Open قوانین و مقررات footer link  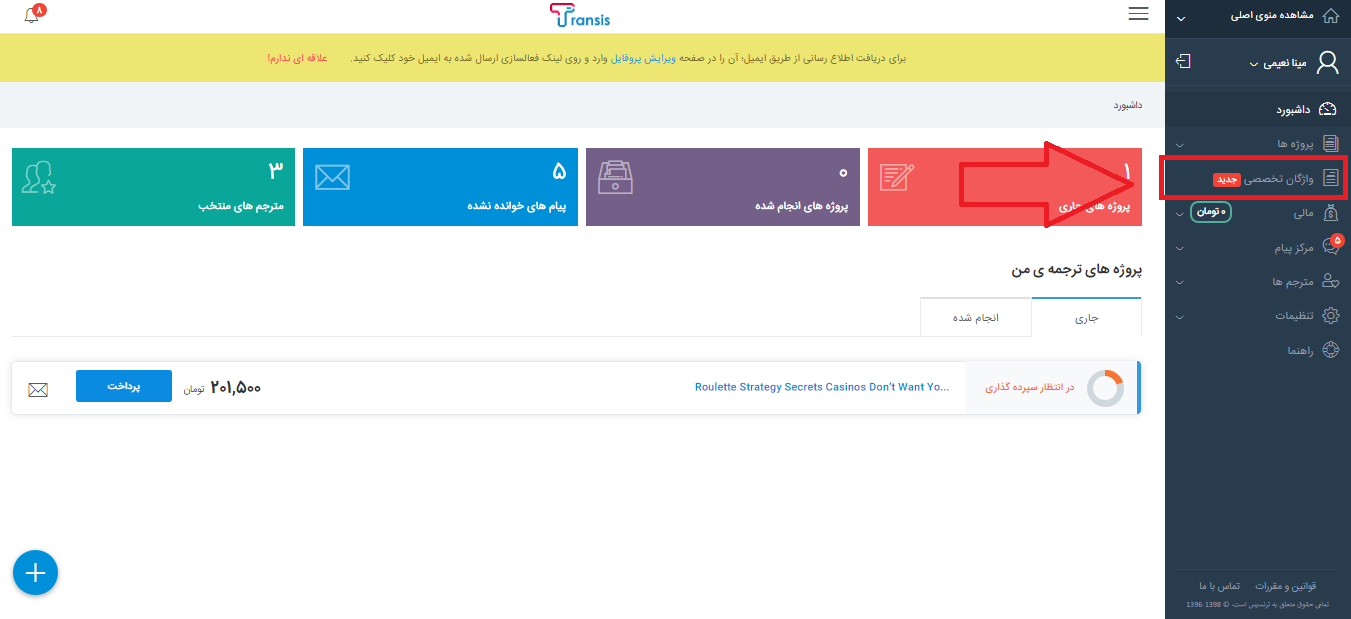tap(1286, 585)
